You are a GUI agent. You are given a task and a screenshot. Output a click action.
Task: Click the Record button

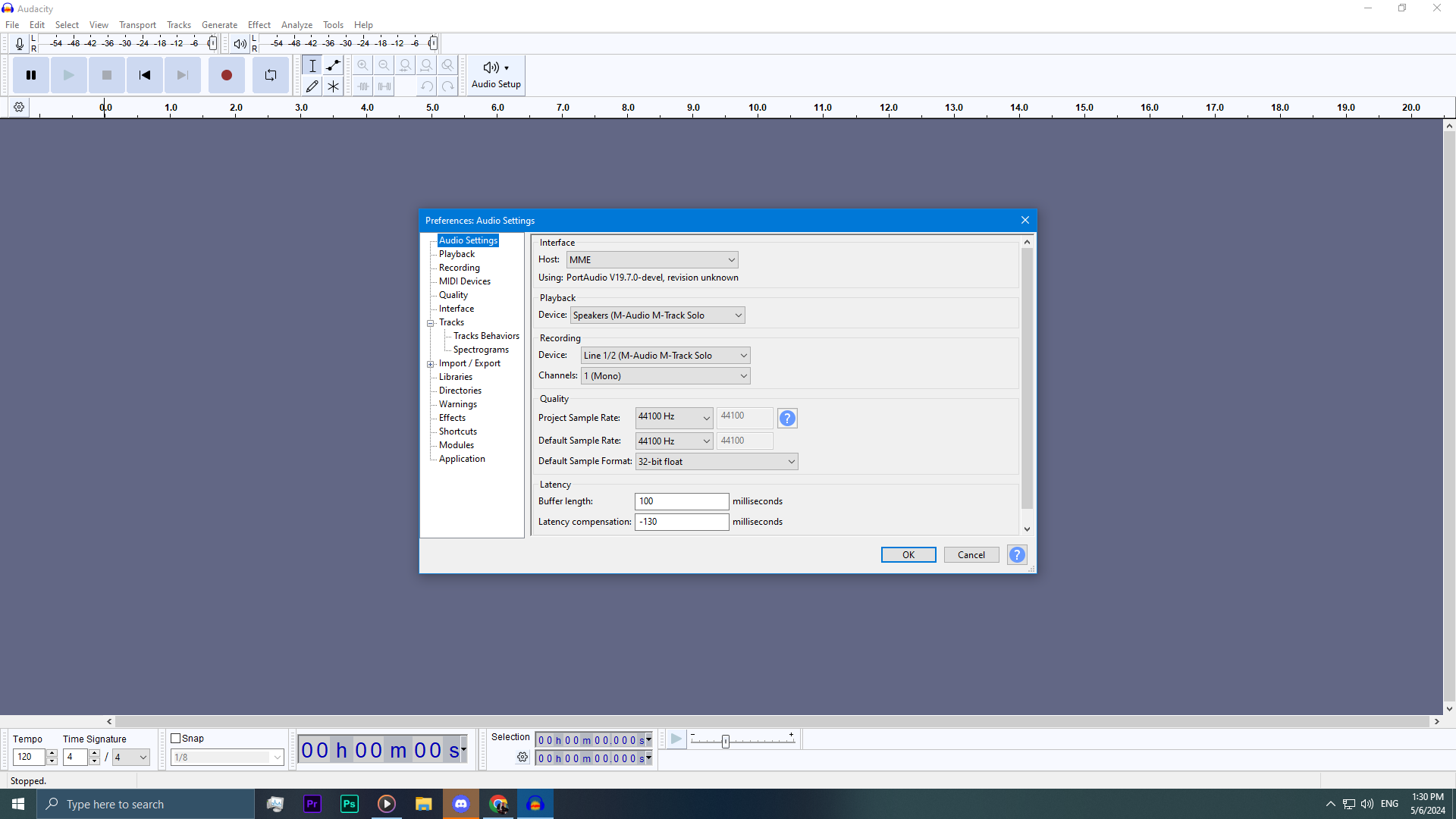pyautogui.click(x=226, y=75)
